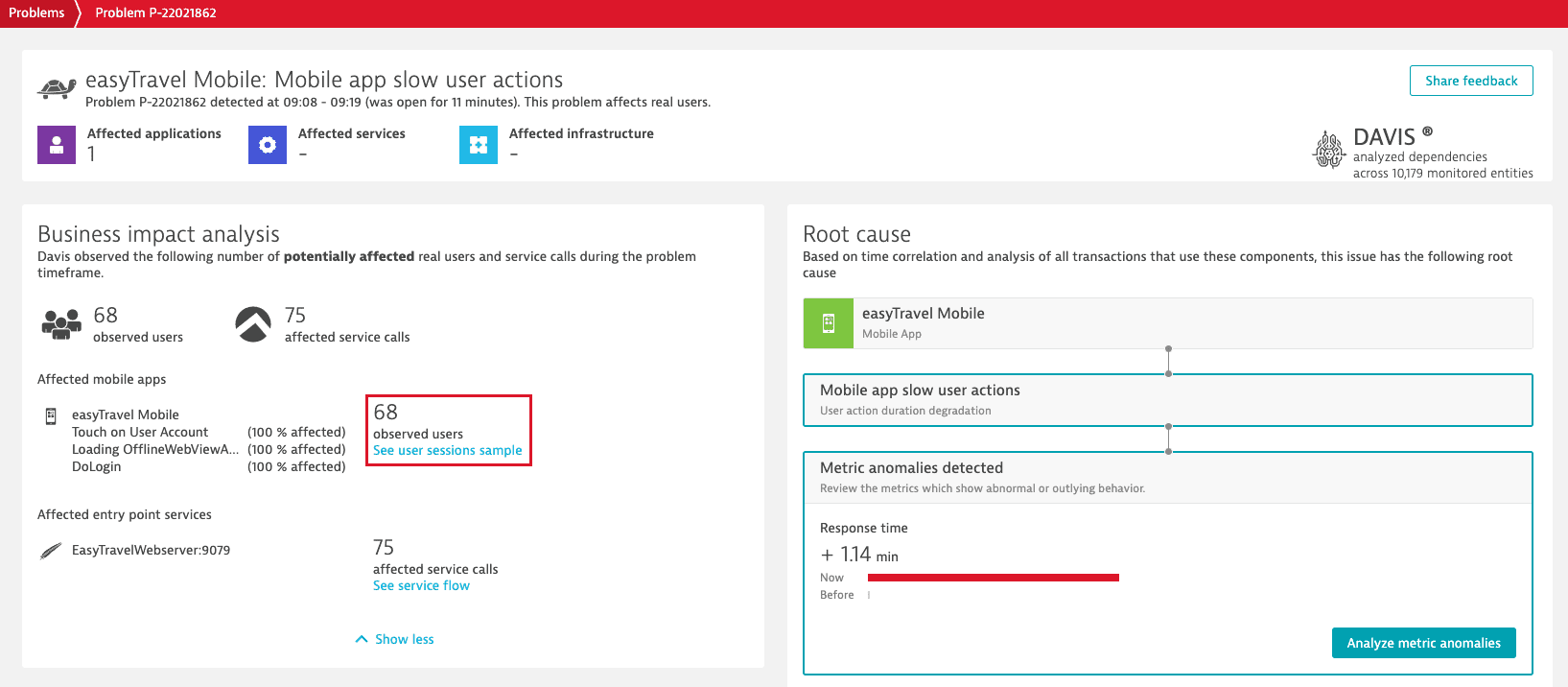
Task: Click Analyze metric anomalies button
Action: click(x=1424, y=643)
